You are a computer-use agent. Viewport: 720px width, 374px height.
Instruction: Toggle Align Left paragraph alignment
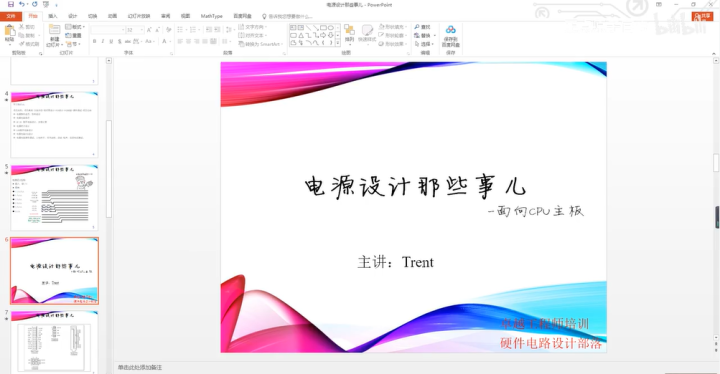coord(180,41)
